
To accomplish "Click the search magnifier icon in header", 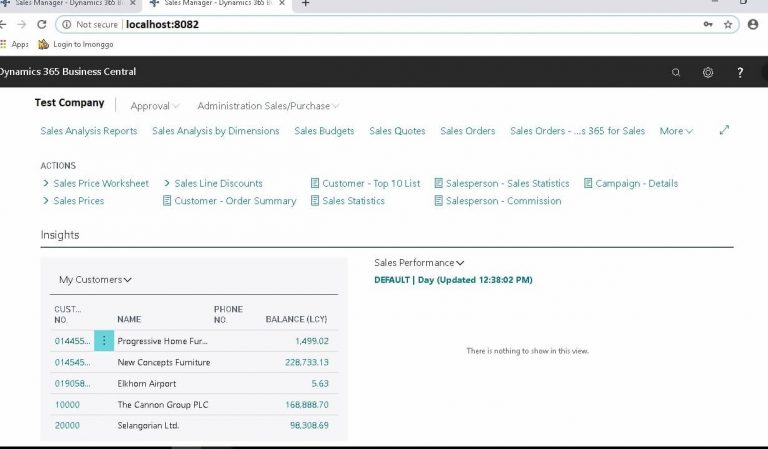I will click(676, 72).
